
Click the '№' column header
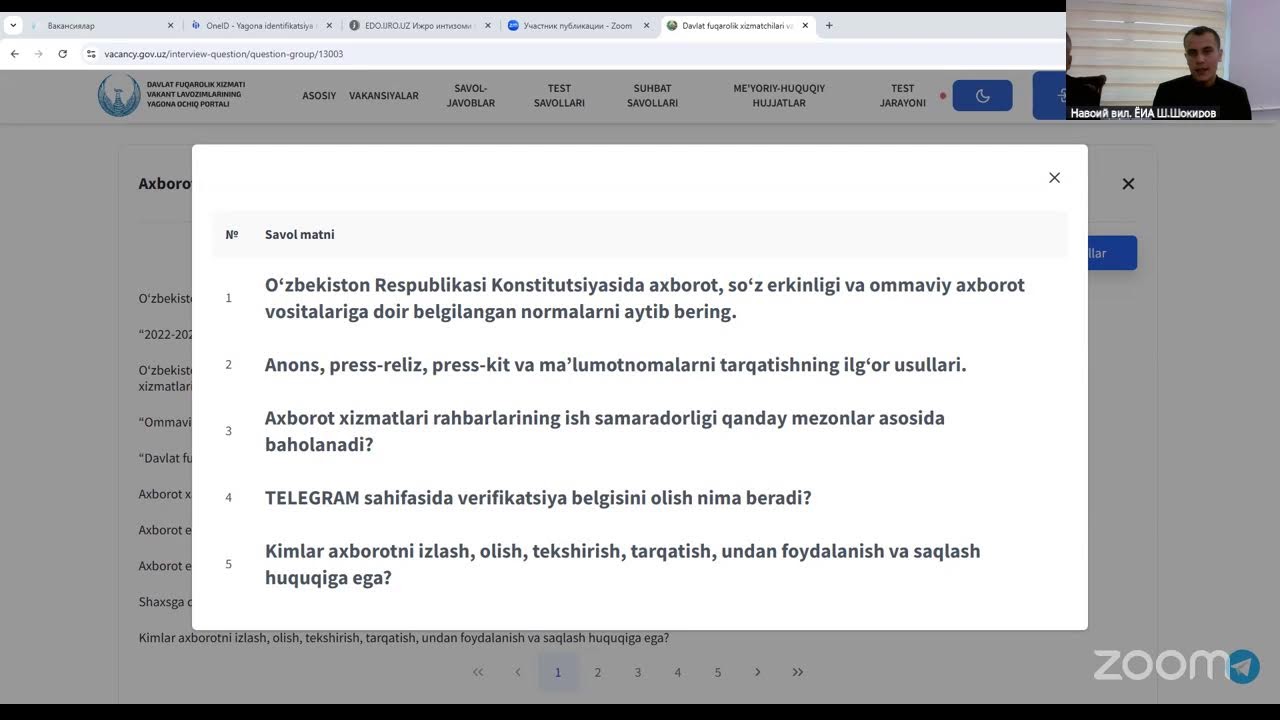[x=232, y=234]
